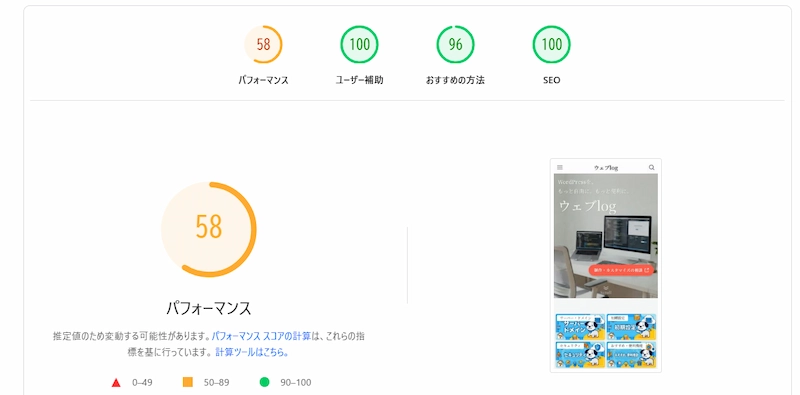Viewport: 800px width, 395px height.
Task: Click the 0–49 legend text
Action: pyautogui.click(x=142, y=382)
